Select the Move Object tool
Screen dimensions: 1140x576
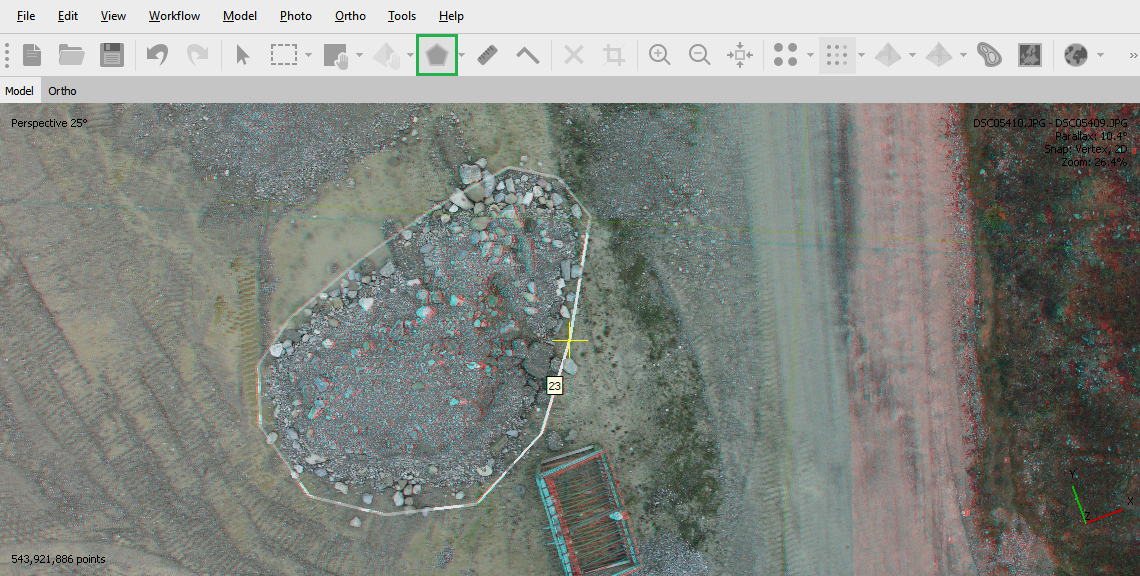point(386,55)
